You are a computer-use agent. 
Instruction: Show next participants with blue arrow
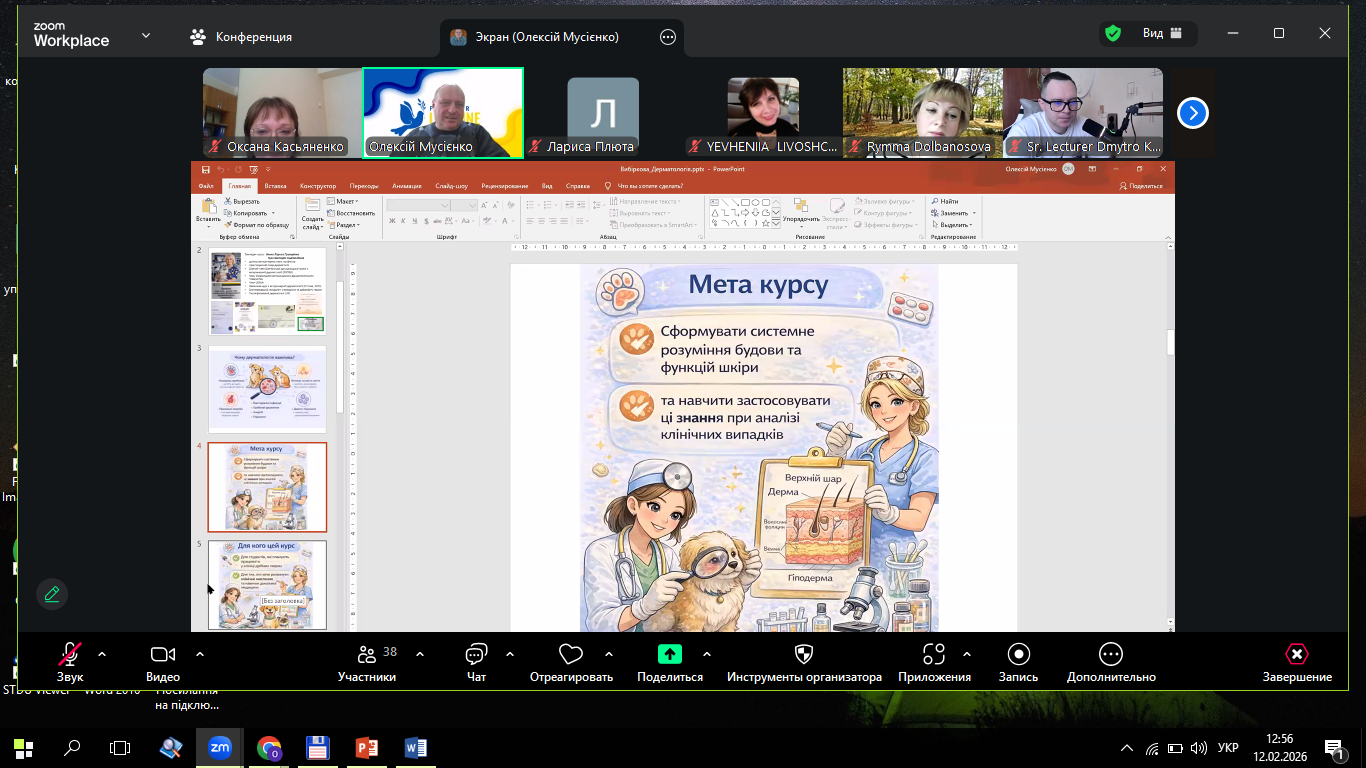[x=1192, y=113]
